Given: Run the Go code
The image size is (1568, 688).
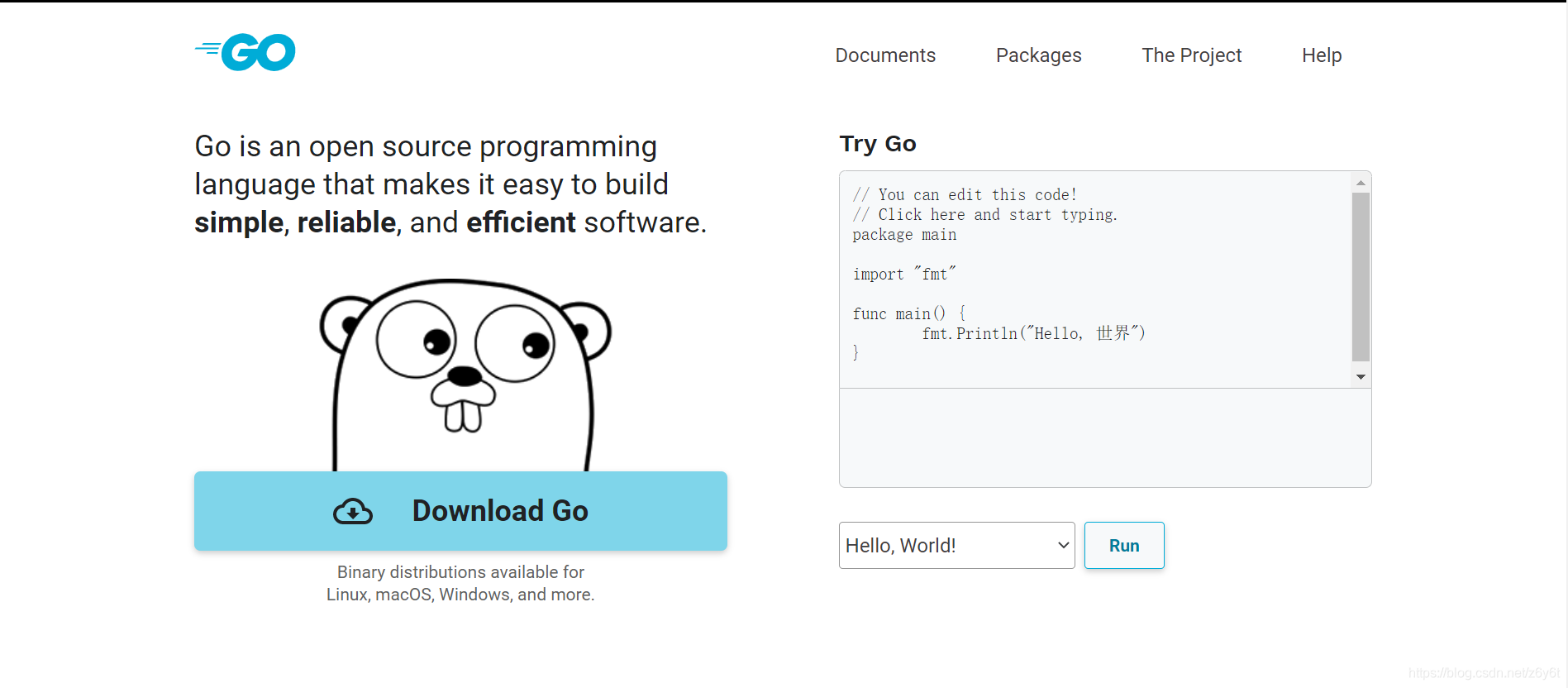Looking at the screenshot, I should click(x=1124, y=546).
